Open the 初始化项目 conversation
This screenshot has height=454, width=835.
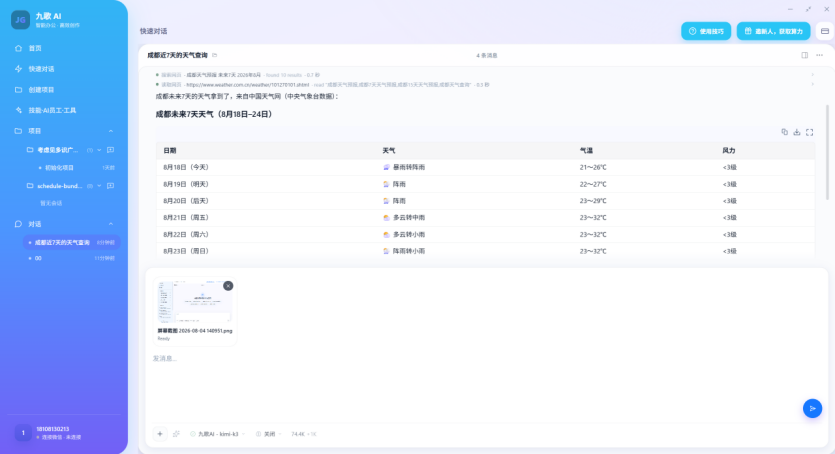(59, 168)
